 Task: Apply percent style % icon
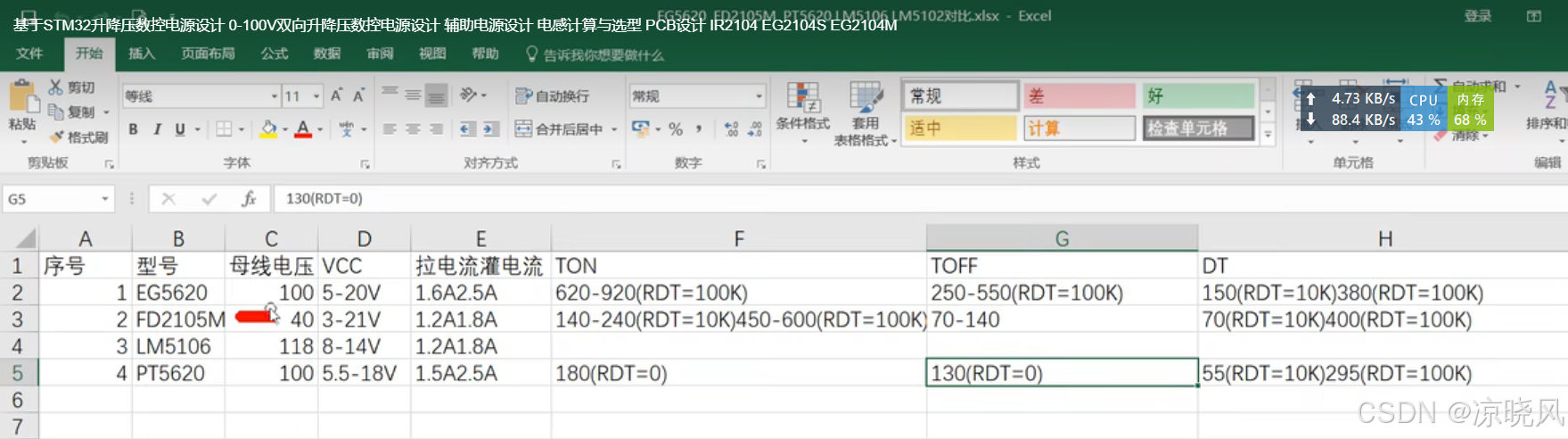(676, 129)
